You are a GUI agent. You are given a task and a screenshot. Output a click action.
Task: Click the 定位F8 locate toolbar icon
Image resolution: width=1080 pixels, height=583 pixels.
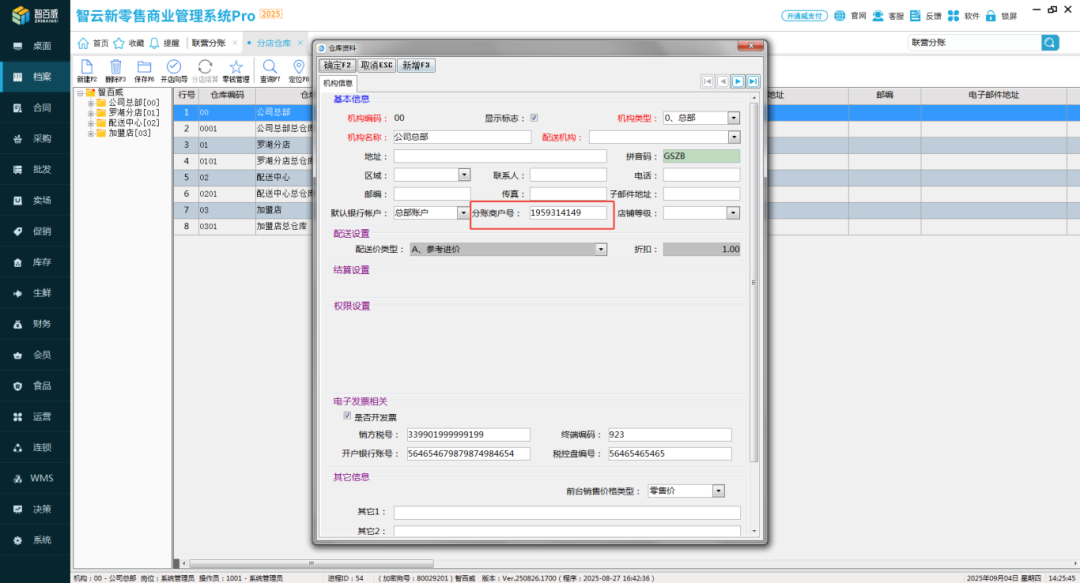pyautogui.click(x=298, y=65)
